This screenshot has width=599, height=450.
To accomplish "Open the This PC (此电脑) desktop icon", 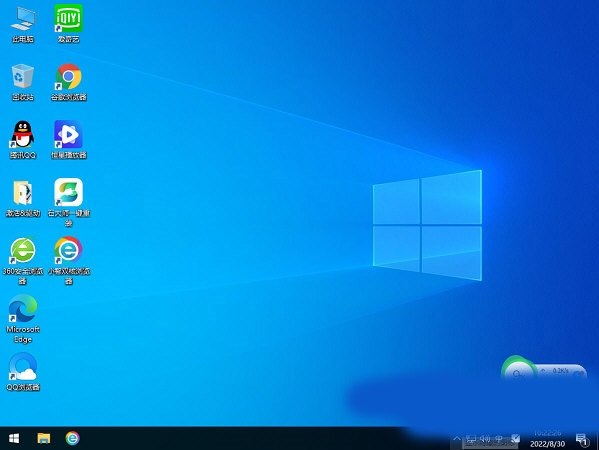I will pyautogui.click(x=23, y=24).
